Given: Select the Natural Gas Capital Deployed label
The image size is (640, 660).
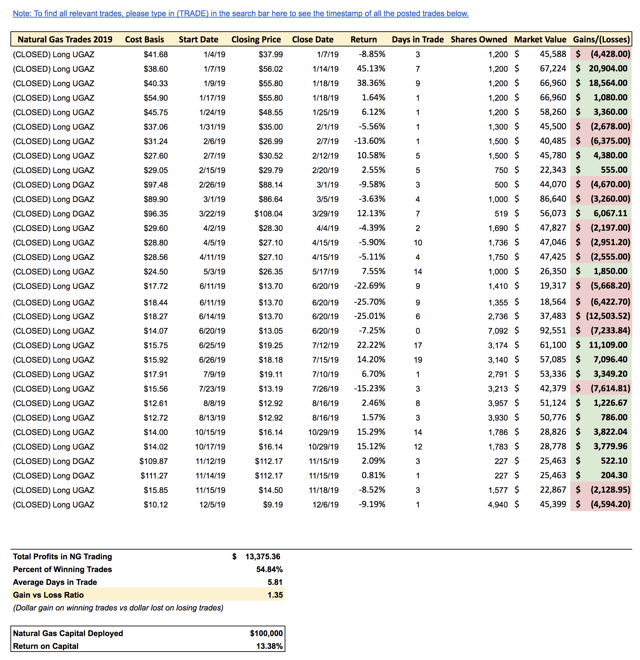Looking at the screenshot, I should click(x=68, y=633).
